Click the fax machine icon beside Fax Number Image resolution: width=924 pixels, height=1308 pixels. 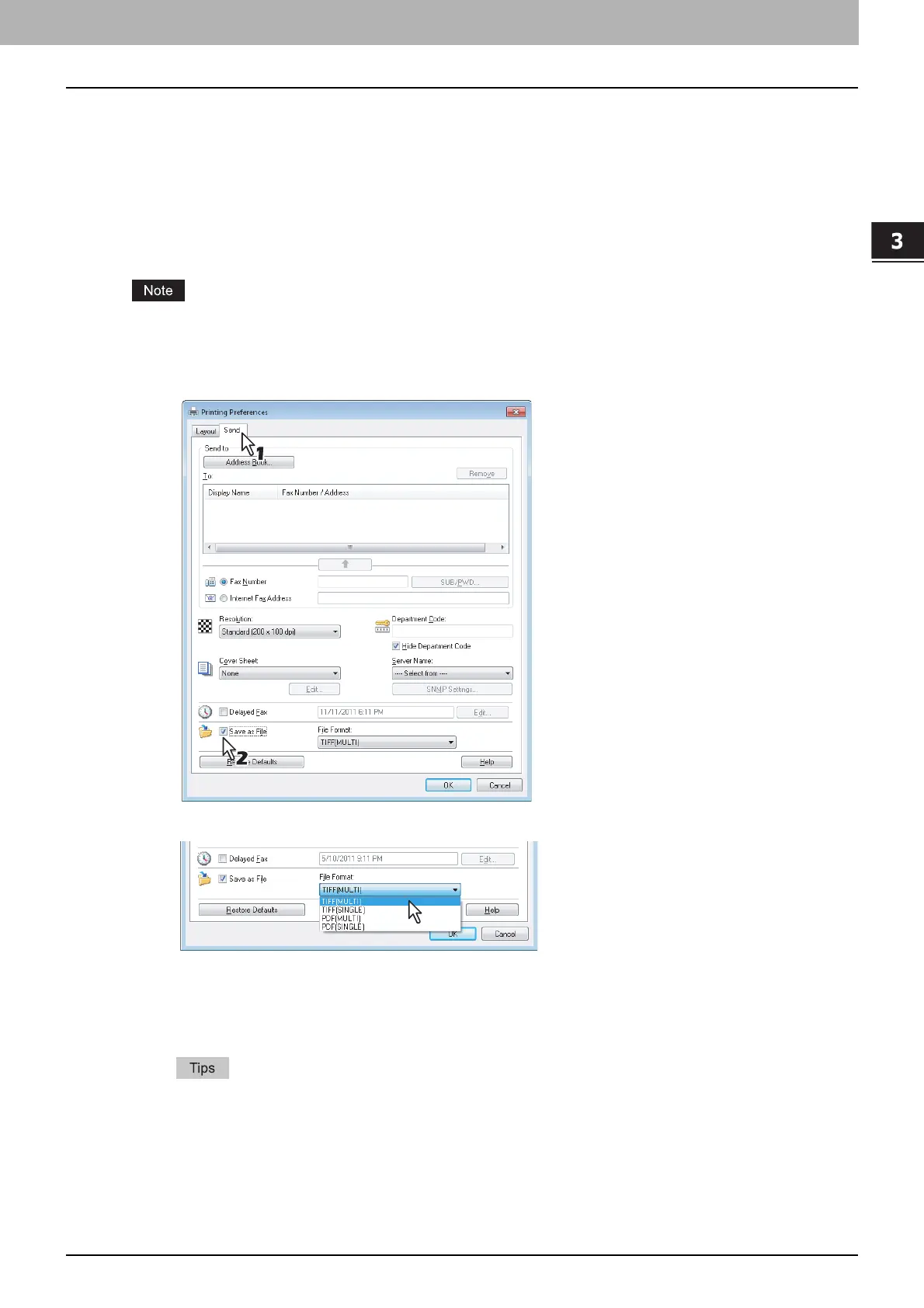pyautogui.click(x=210, y=582)
